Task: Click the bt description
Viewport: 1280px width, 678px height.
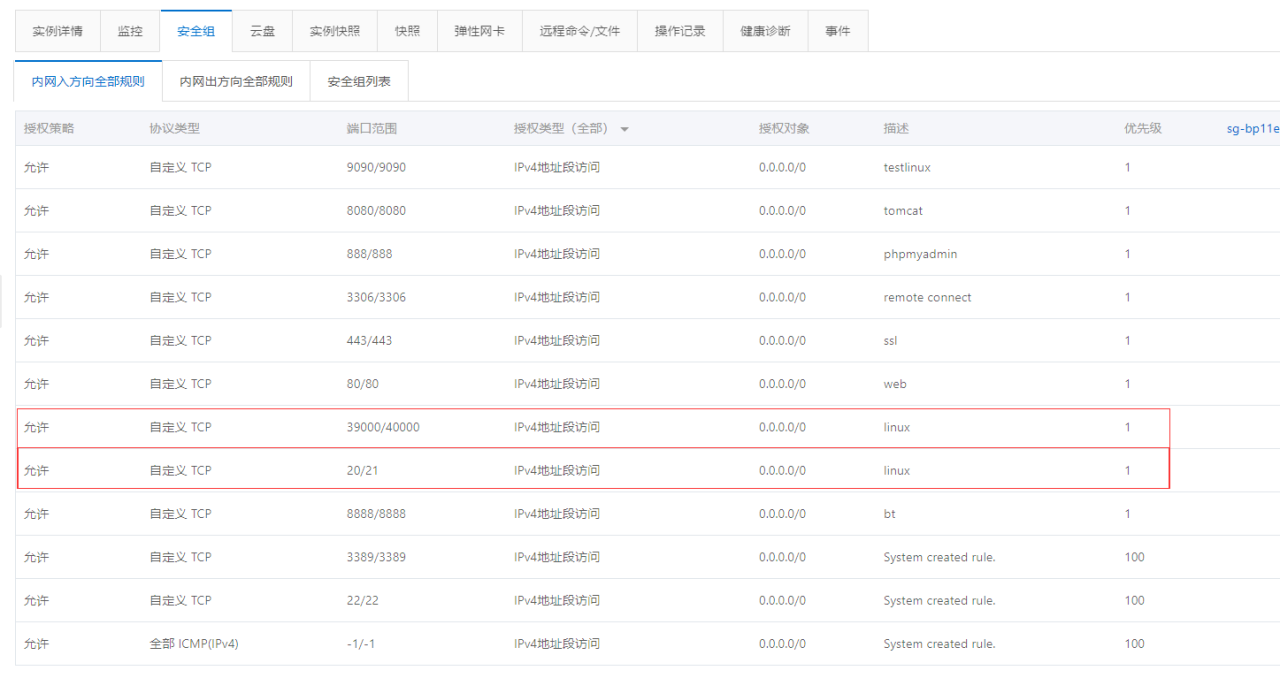Action: [890, 514]
